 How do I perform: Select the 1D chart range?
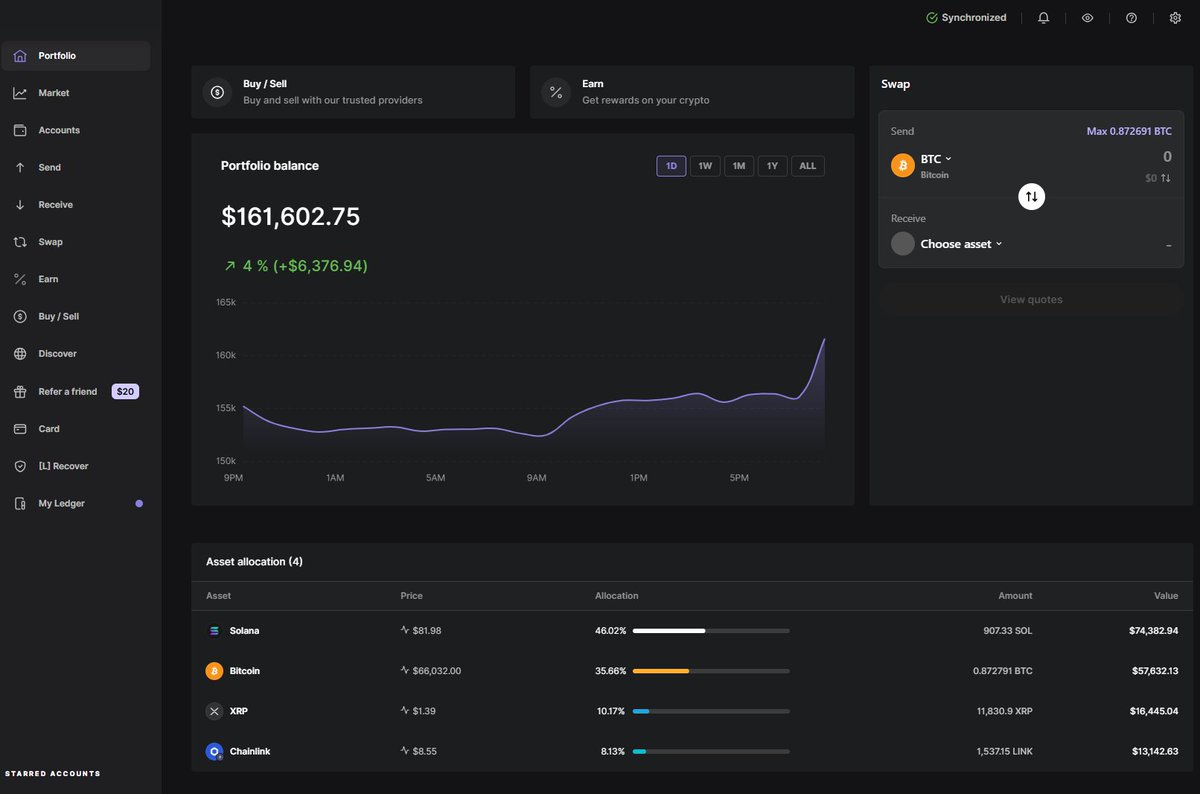coord(671,166)
